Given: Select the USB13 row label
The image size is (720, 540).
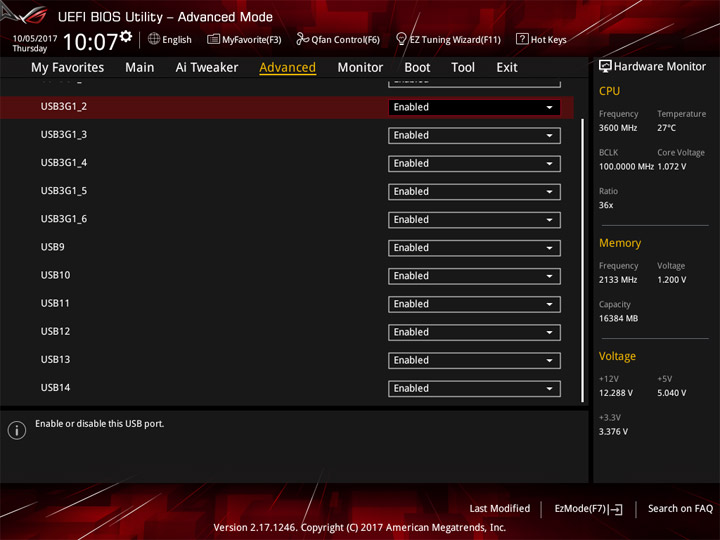Looking at the screenshot, I should click(56, 360).
